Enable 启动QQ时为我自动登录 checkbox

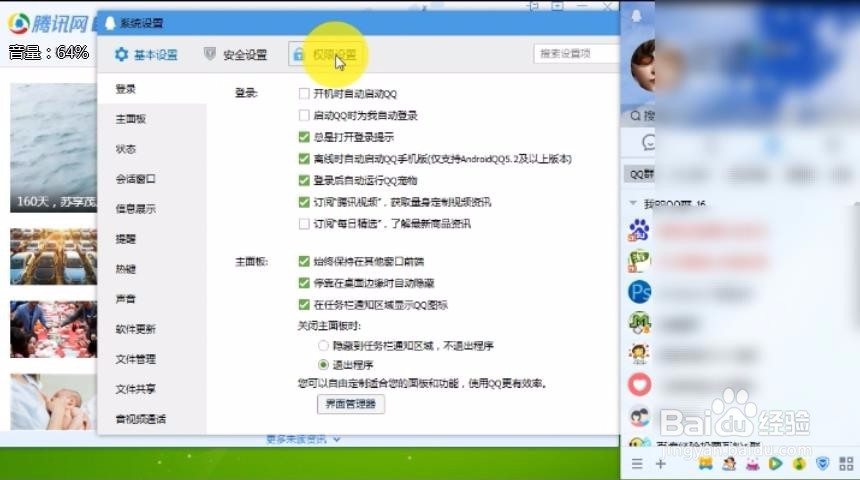coord(304,115)
